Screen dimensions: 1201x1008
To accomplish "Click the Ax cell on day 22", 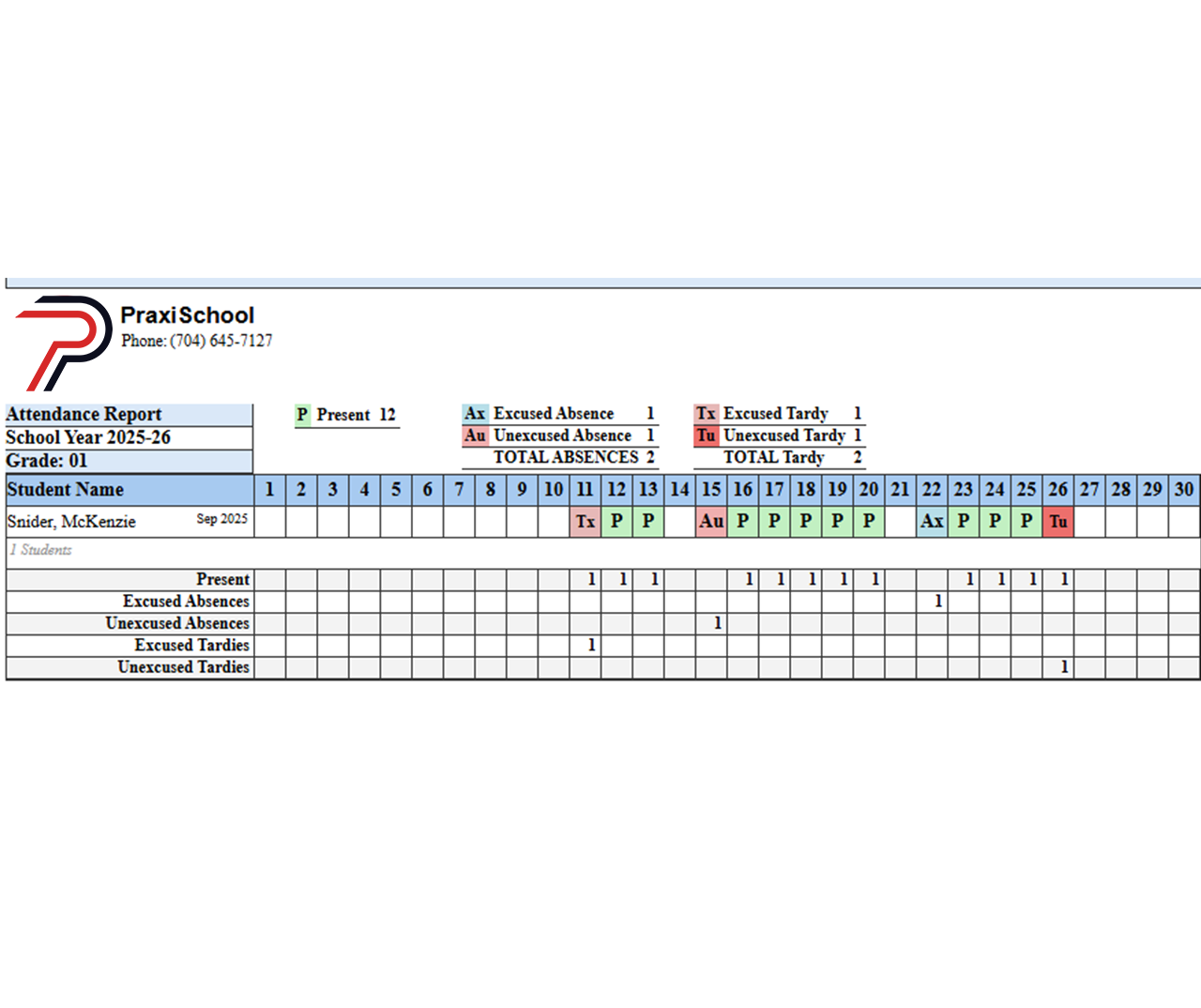I will [x=932, y=522].
